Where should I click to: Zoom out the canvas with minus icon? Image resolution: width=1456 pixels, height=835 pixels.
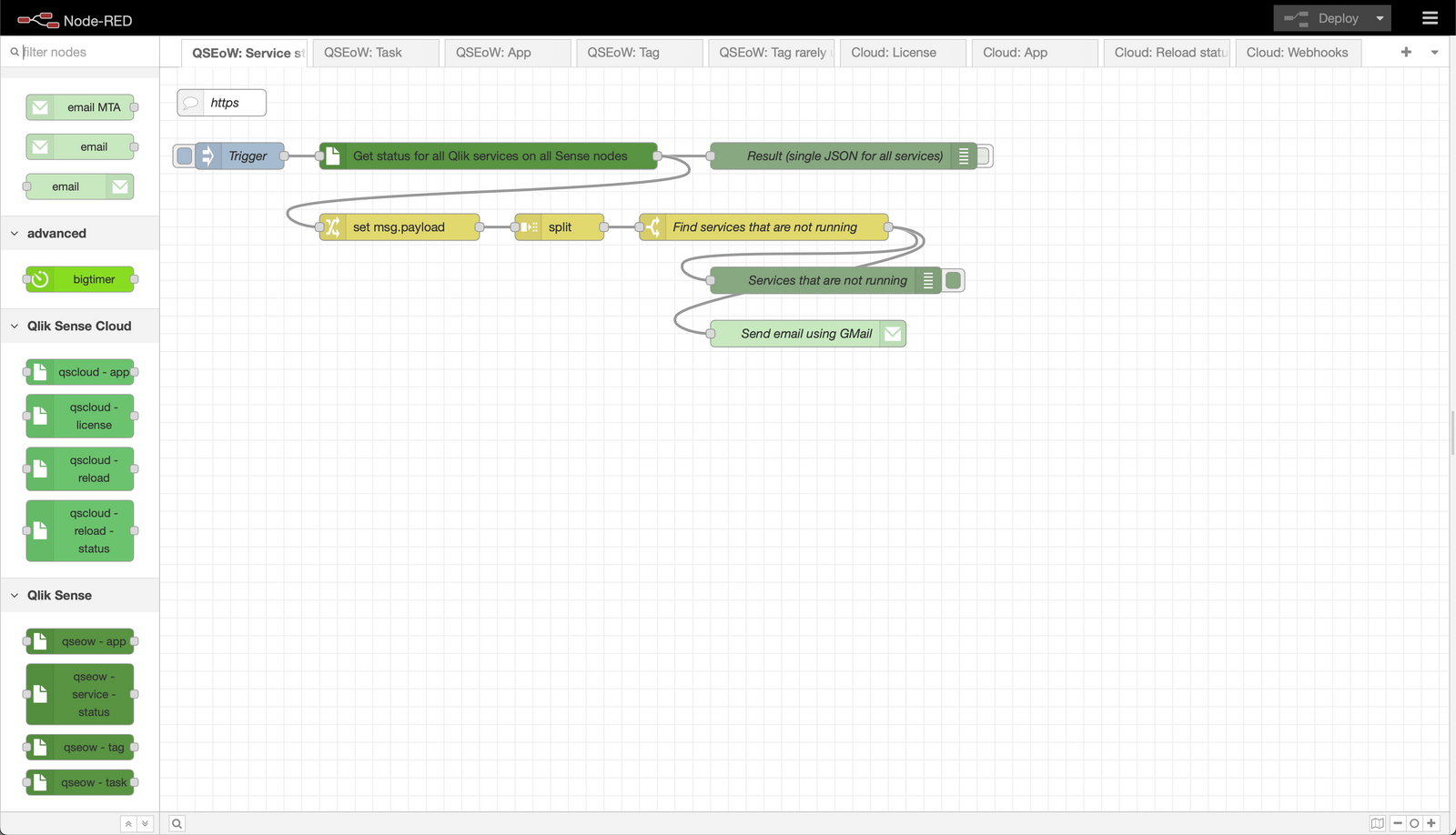[x=1398, y=823]
